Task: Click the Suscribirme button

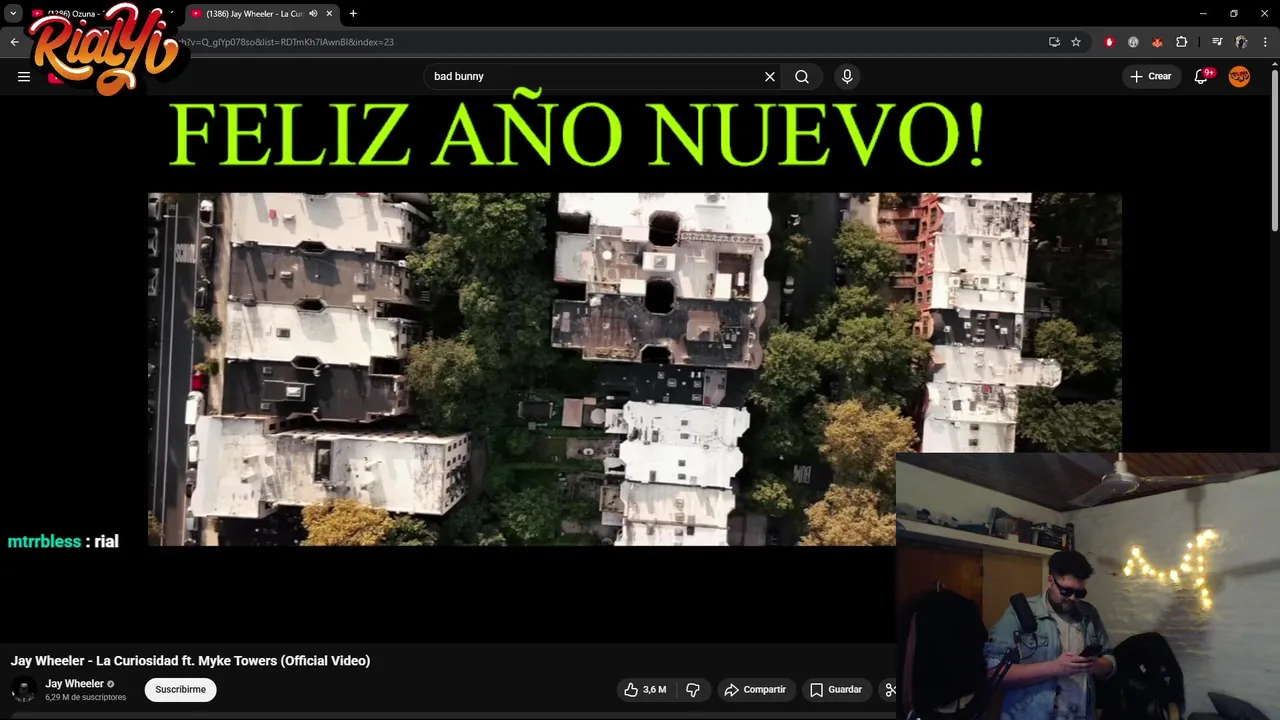Action: point(180,689)
